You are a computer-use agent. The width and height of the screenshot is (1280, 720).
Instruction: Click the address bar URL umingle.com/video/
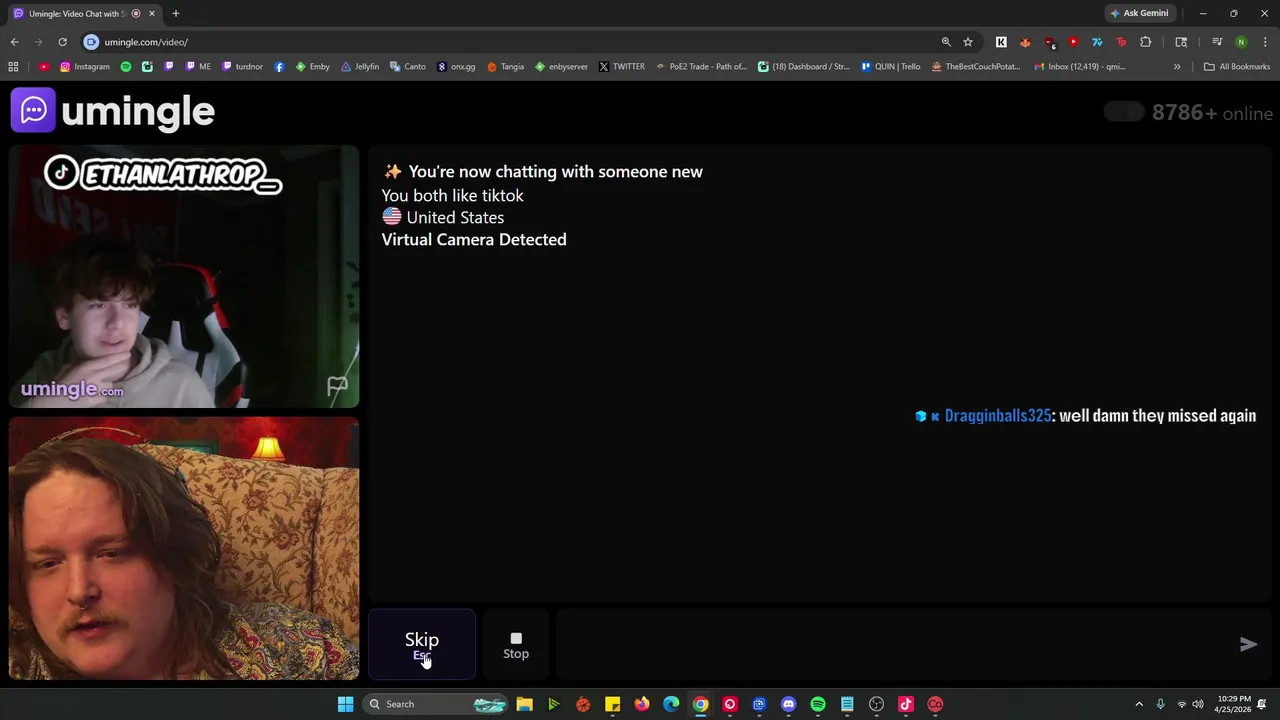coord(146,42)
